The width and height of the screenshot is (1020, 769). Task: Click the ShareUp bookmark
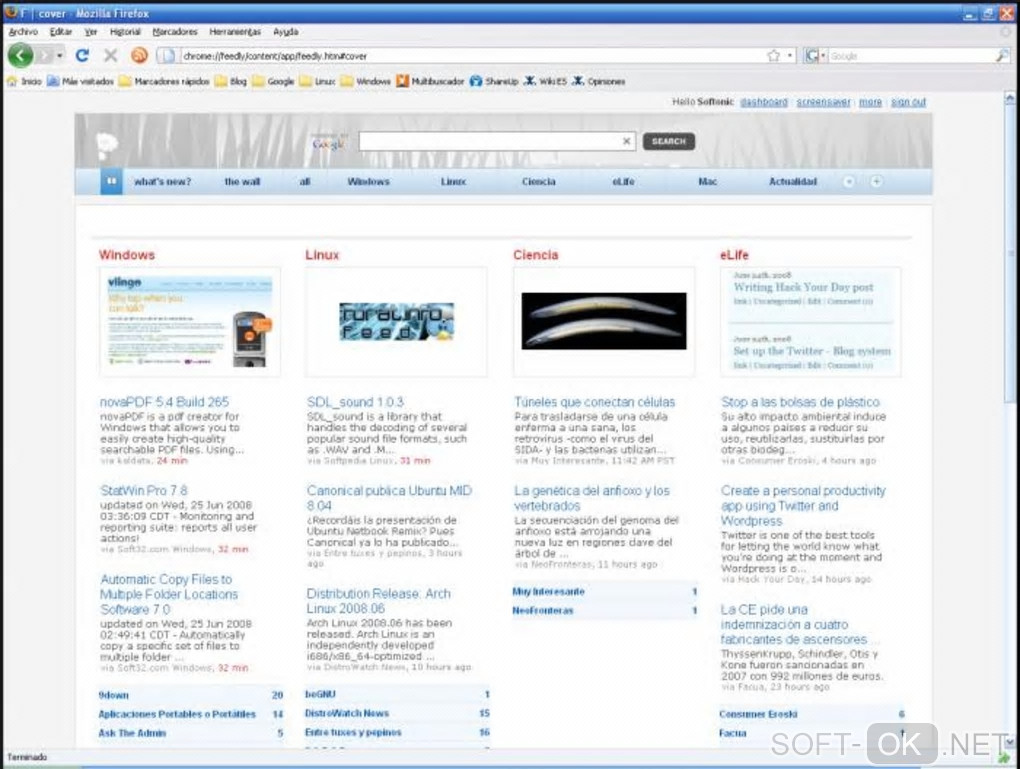(494, 81)
